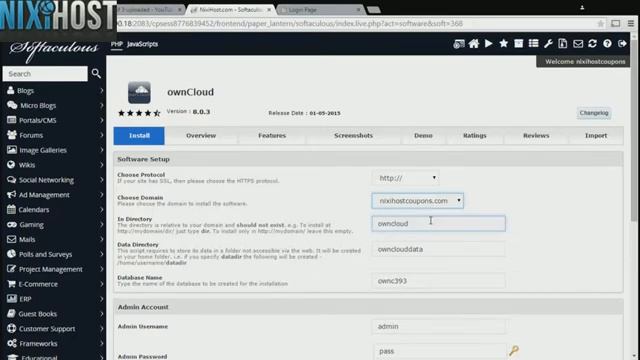This screenshot has width=640, height=360.
Task: Click the Customer Support lifebuoy icon
Action: pos(11,328)
